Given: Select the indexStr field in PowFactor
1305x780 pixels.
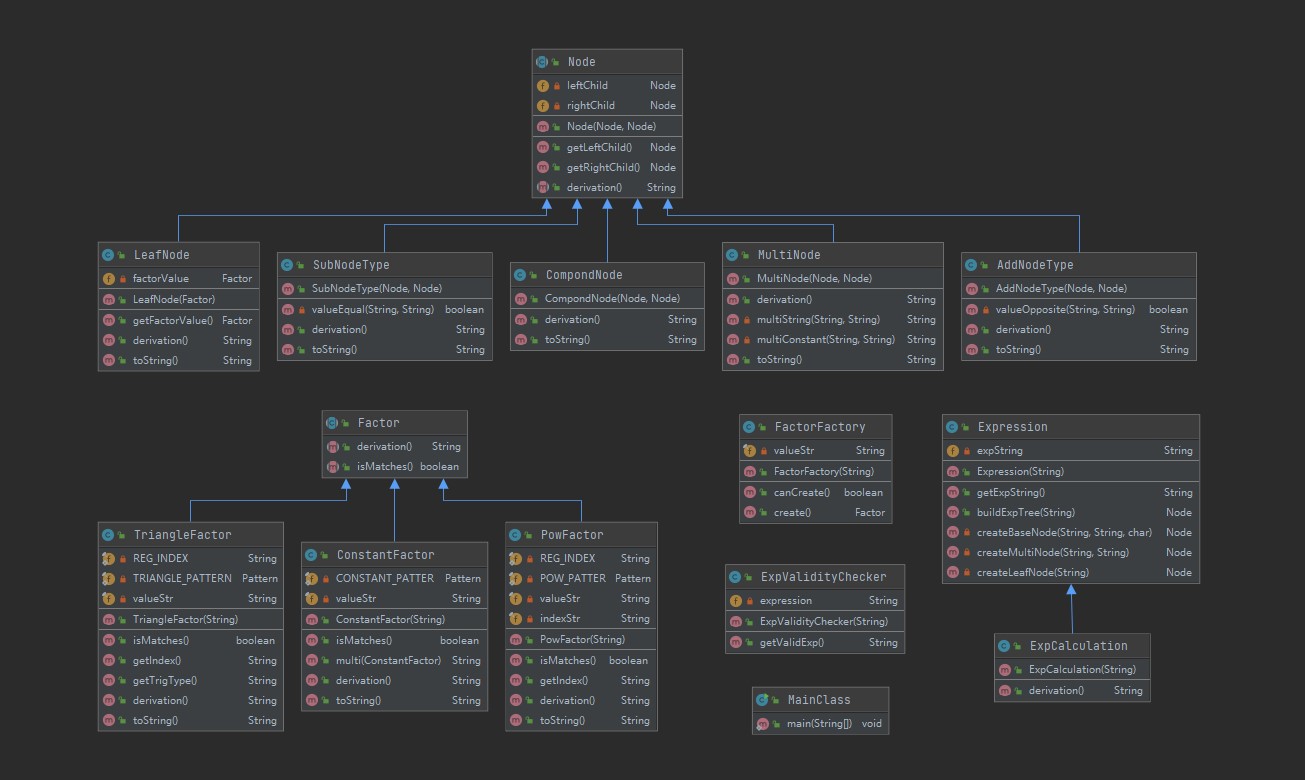Looking at the screenshot, I should pos(582,619).
